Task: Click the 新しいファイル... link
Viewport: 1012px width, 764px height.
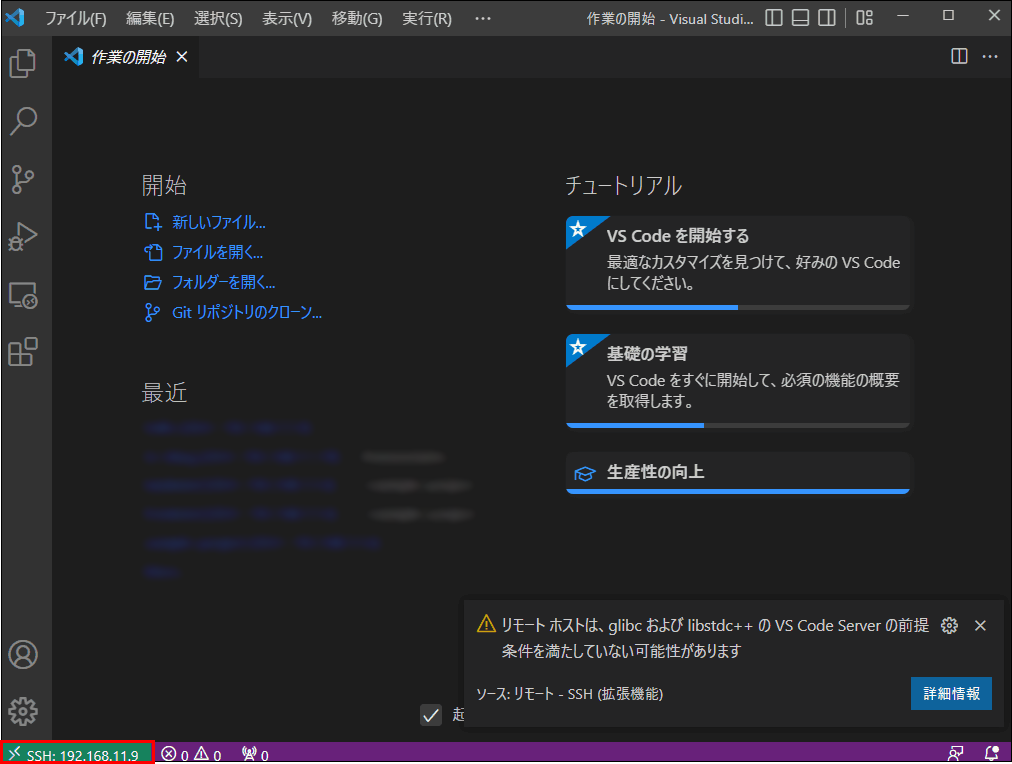Action: click(219, 223)
